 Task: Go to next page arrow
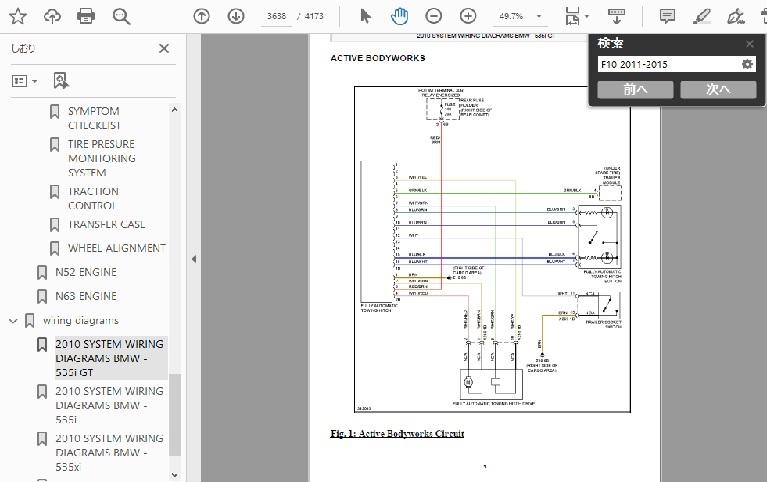(x=235, y=16)
